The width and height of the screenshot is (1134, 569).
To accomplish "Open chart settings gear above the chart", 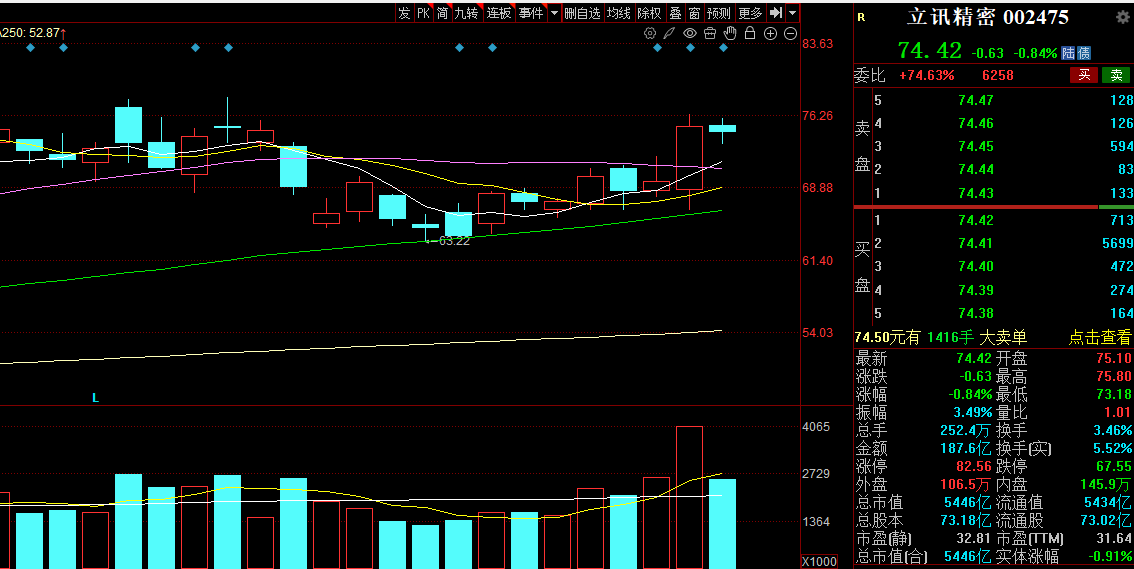I will 649,33.
